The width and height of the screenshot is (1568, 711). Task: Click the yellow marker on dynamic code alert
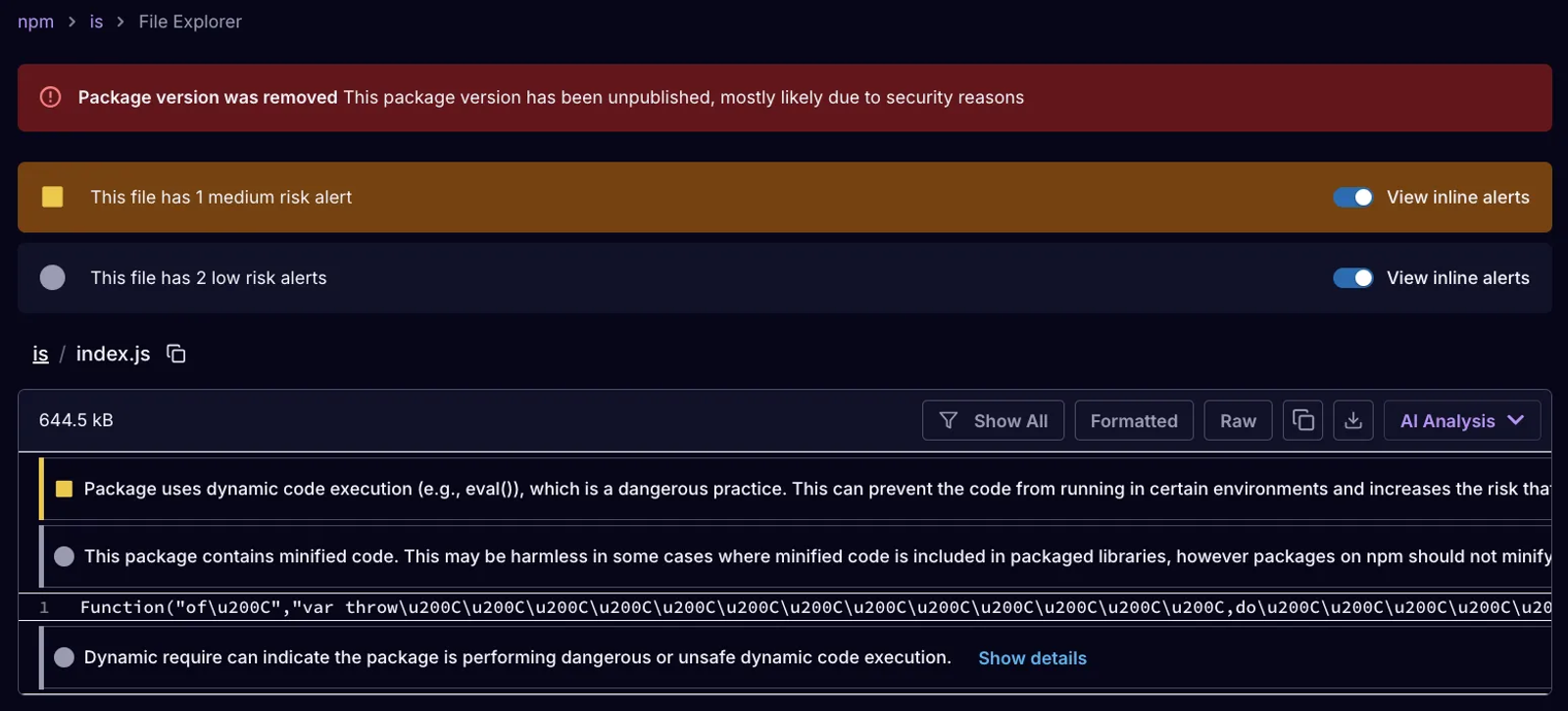pos(64,489)
